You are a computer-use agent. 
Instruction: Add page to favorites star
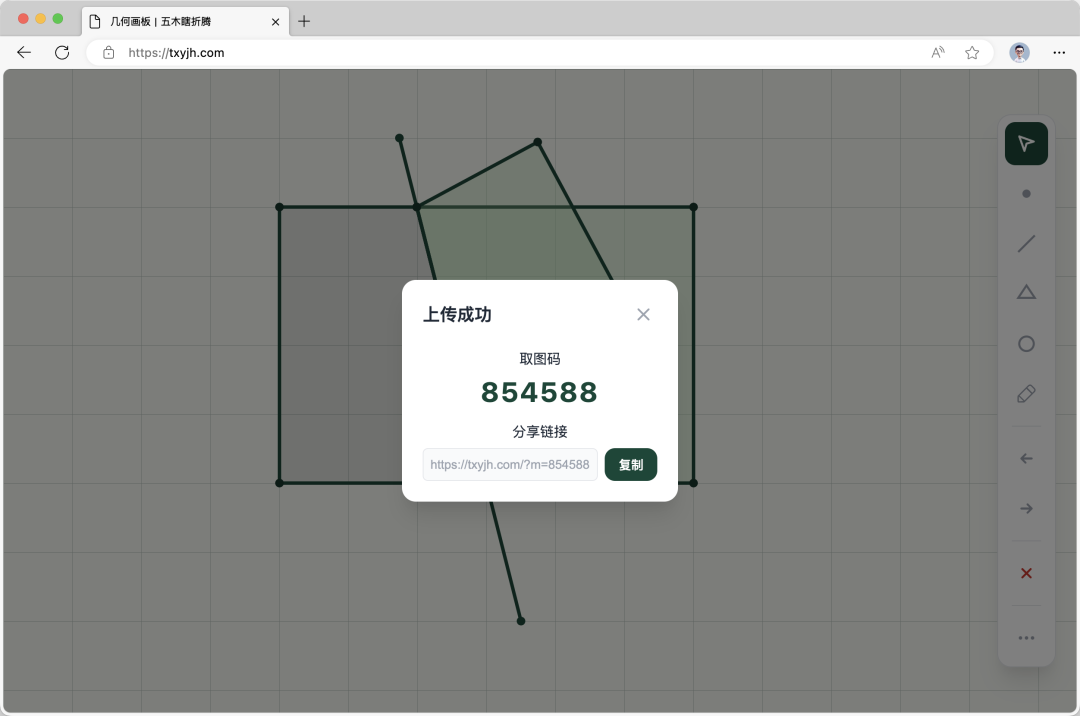coord(972,53)
